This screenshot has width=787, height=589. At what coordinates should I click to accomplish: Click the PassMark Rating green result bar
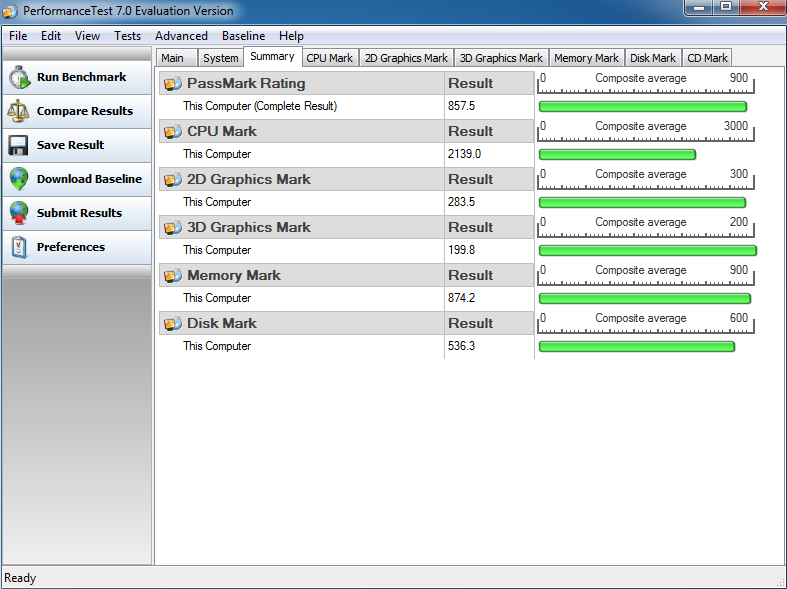(x=643, y=106)
